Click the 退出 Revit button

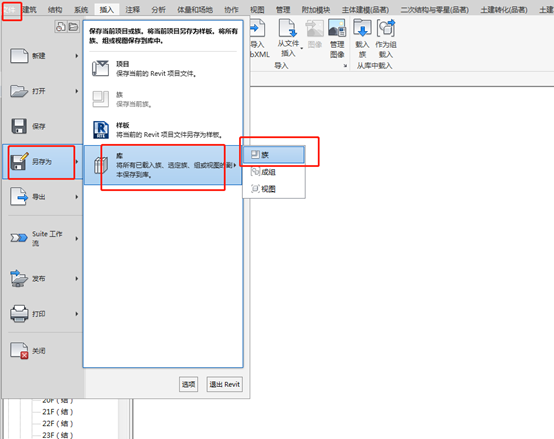pyautogui.click(x=224, y=384)
